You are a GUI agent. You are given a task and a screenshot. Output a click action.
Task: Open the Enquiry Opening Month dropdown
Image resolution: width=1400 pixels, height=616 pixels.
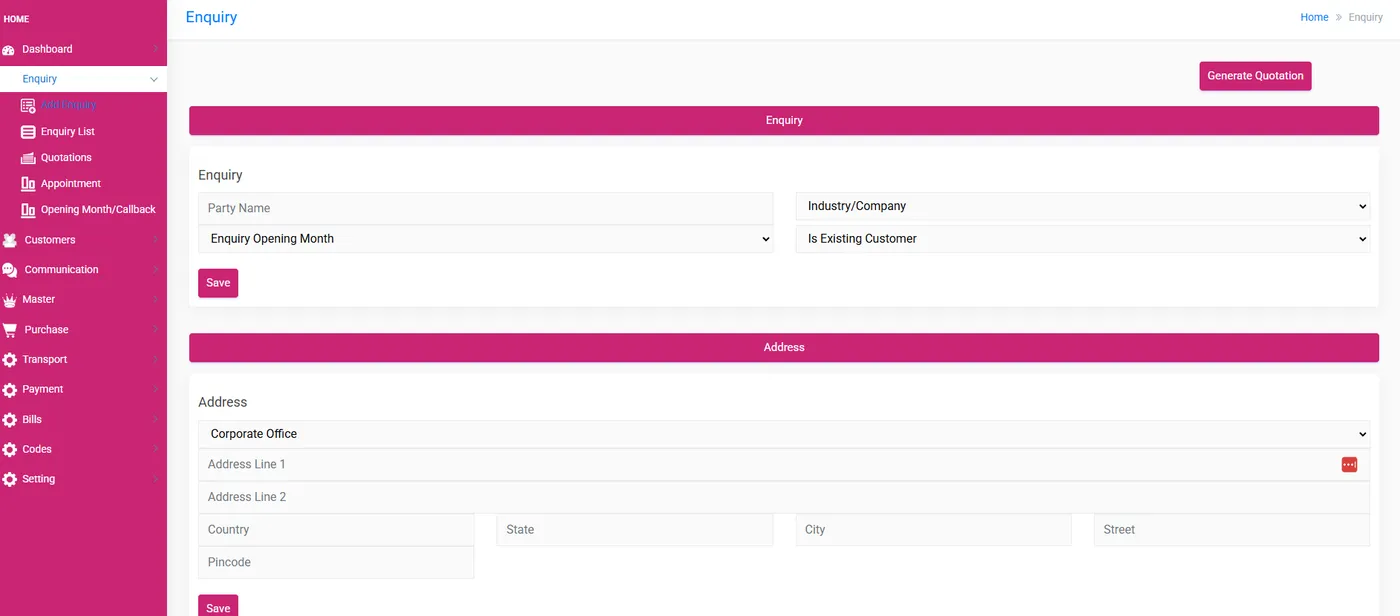point(486,239)
